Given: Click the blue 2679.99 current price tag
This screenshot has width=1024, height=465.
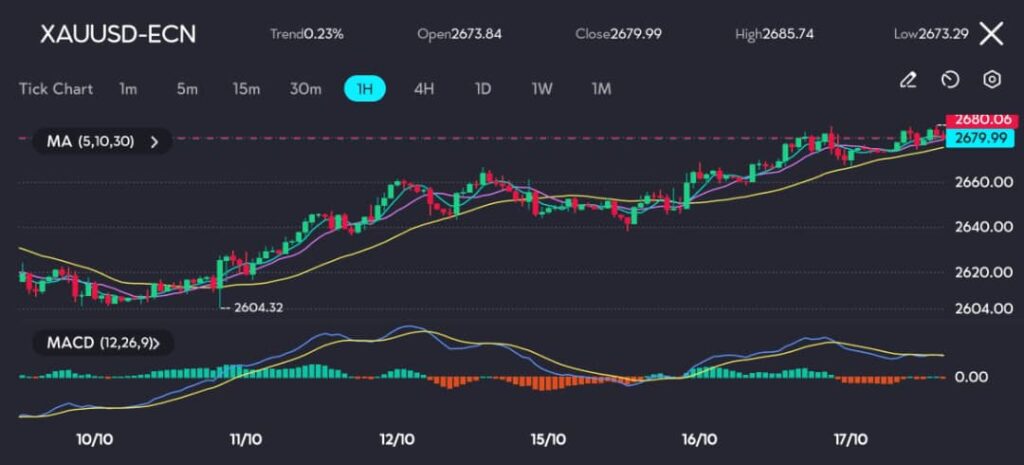Looking at the screenshot, I should click(980, 138).
